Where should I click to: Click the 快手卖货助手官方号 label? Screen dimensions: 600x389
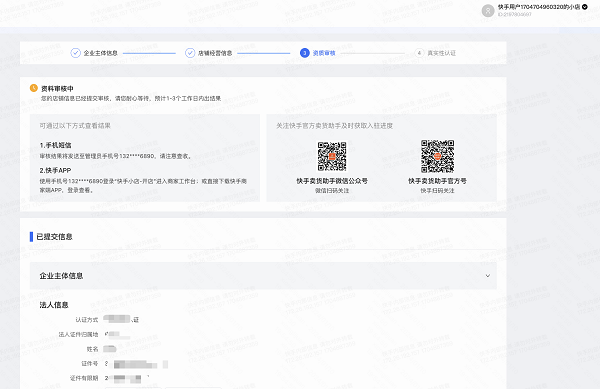437,181
